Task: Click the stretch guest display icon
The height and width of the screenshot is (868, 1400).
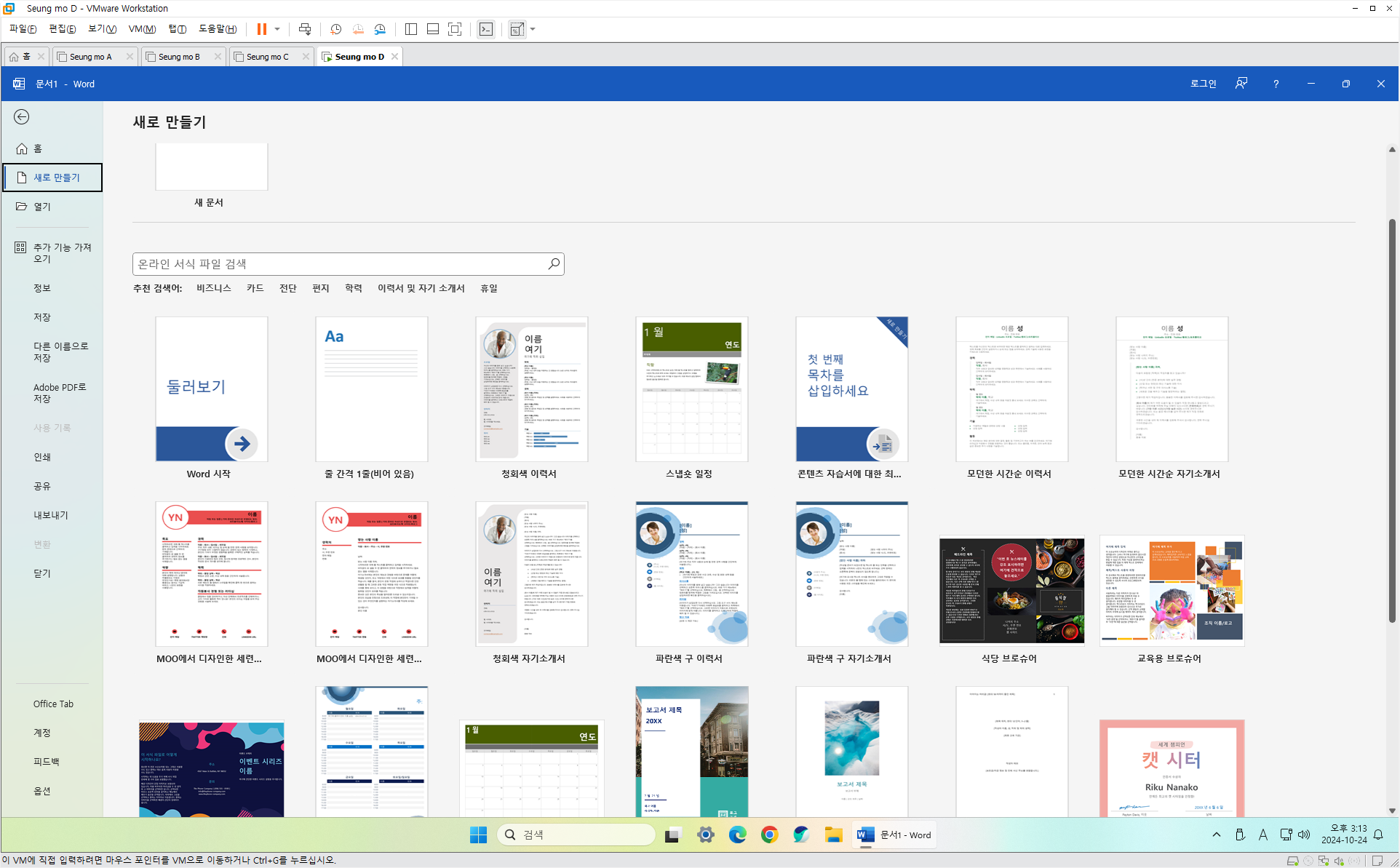Action: pos(517,29)
